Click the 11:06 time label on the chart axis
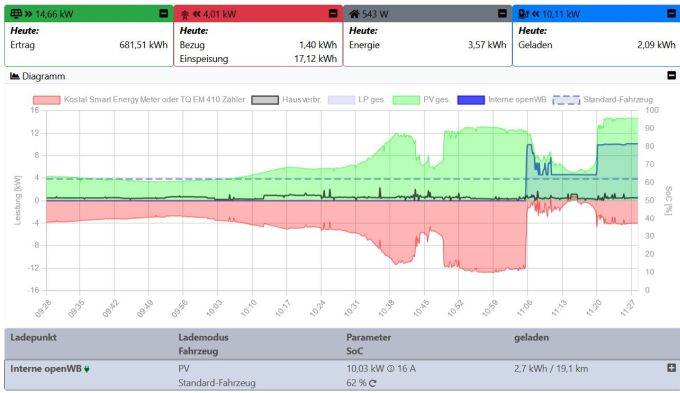This screenshot has height=393, width=680. pos(524,308)
